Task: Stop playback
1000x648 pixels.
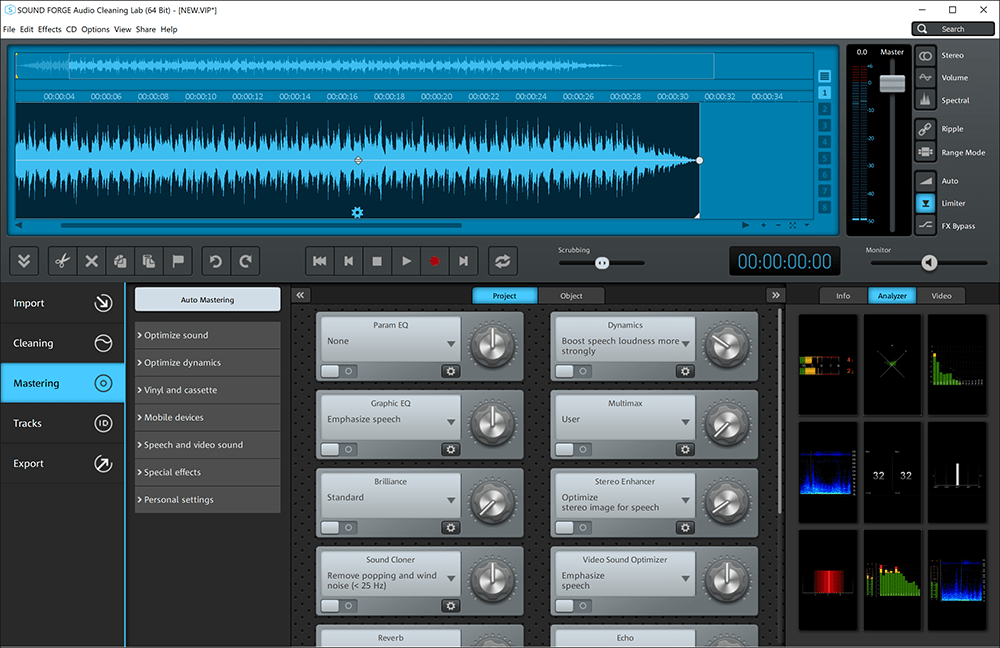Action: (x=377, y=261)
